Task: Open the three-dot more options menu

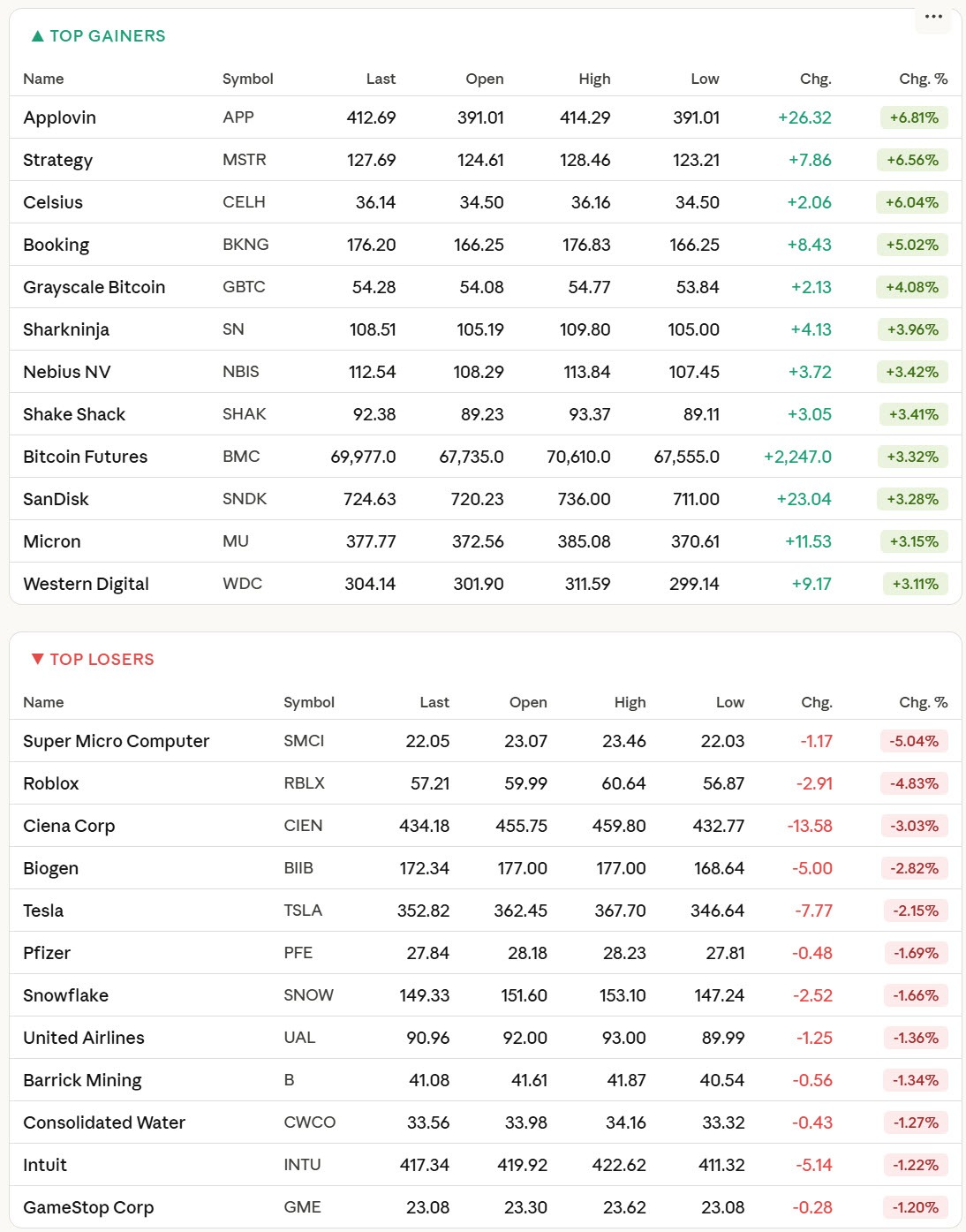Action: click(933, 17)
